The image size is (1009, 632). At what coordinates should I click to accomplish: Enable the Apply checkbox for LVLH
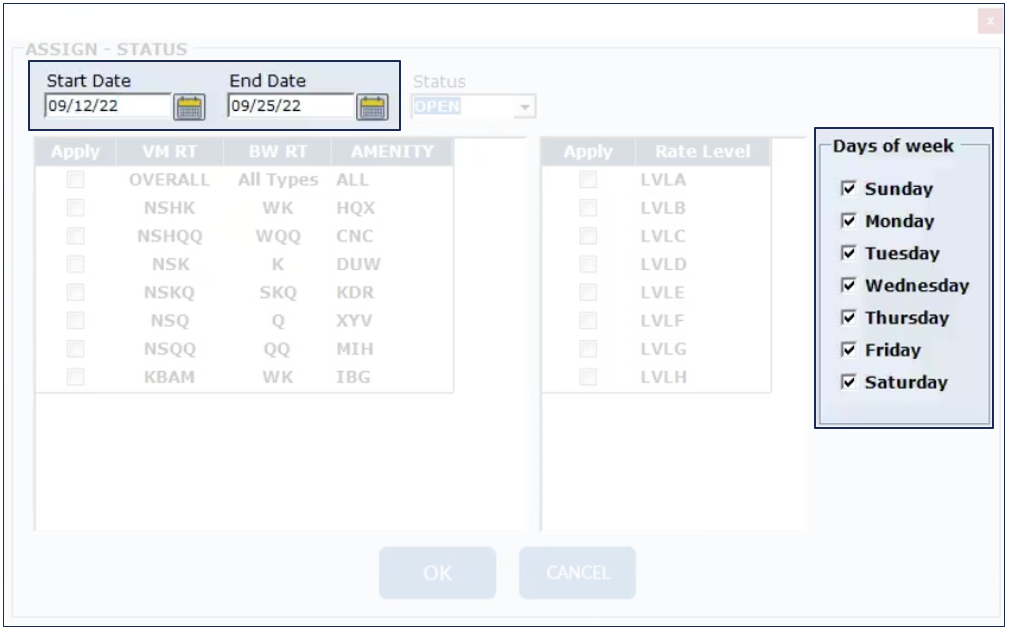click(588, 377)
